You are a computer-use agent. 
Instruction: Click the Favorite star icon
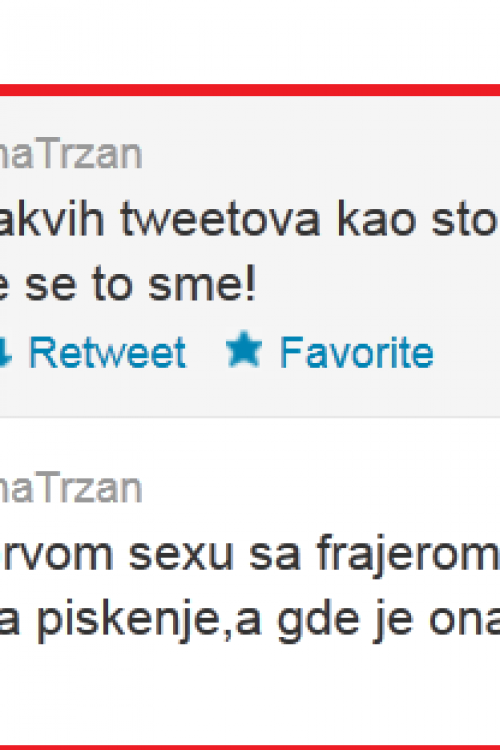click(x=244, y=349)
